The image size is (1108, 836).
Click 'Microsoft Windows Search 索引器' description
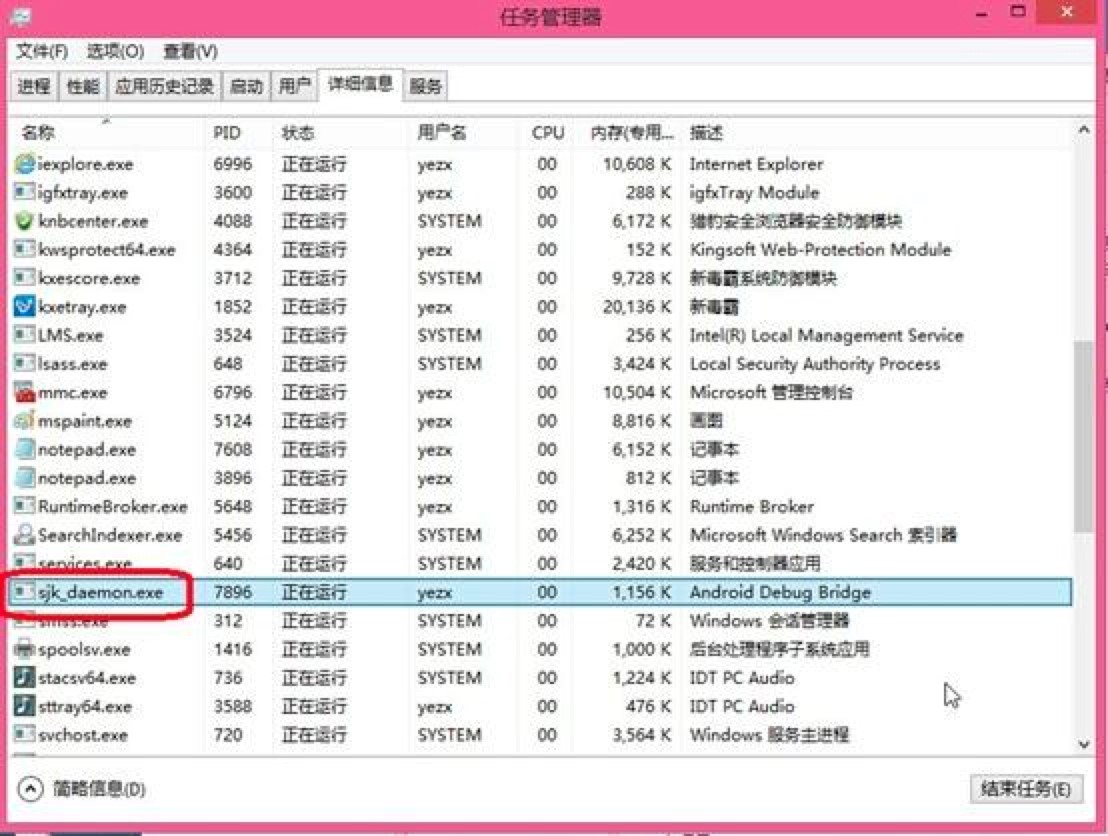coord(823,535)
